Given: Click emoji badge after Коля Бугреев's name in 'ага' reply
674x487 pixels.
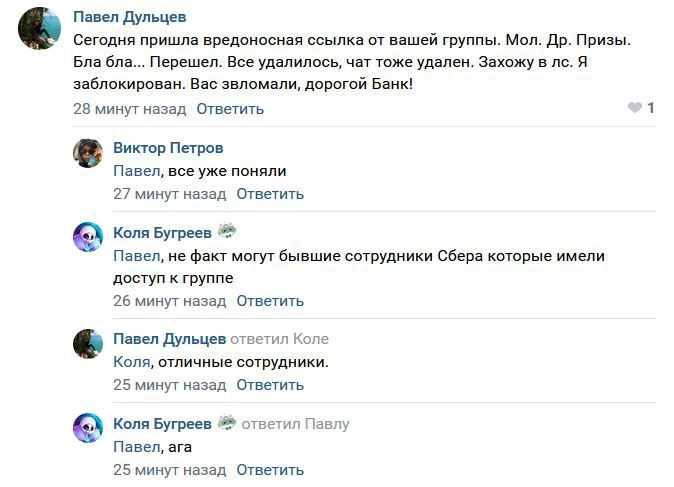Looking at the screenshot, I should click(228, 422).
